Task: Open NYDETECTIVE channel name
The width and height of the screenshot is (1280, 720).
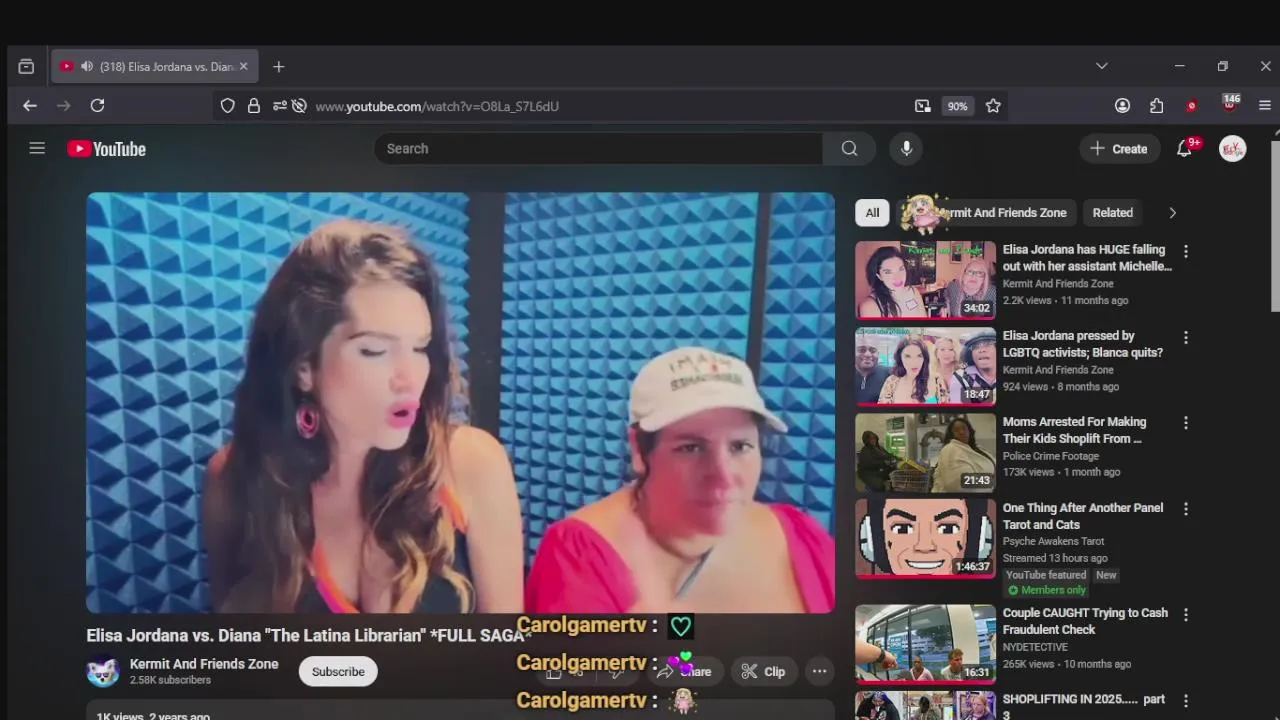Action: coord(1035,647)
